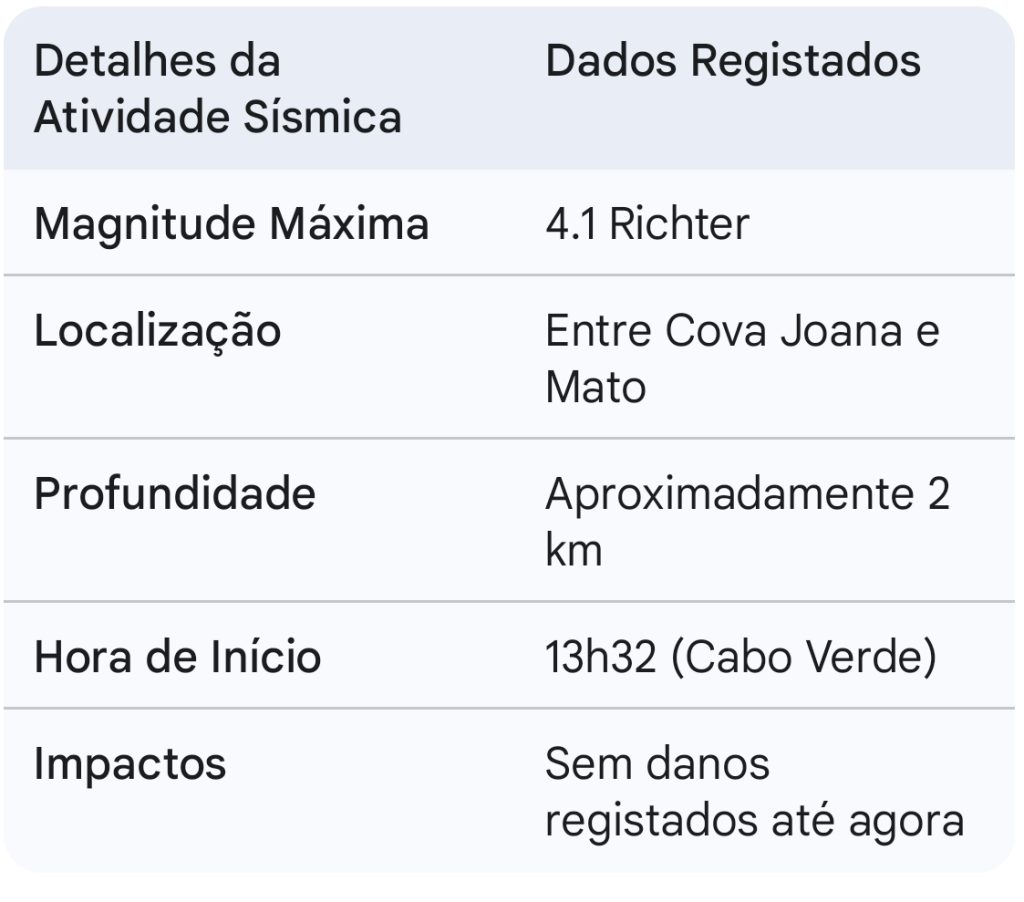Click the "Detalhes da Atividade Sísmica" column header
This screenshot has height=902, width=1024.
[x=218, y=89]
